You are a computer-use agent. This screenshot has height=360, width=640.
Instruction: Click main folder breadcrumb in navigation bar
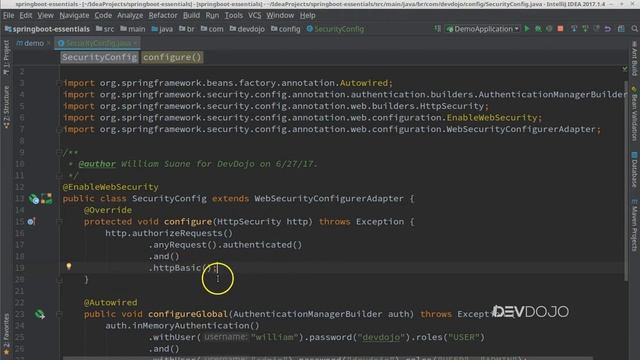click(x=133, y=29)
